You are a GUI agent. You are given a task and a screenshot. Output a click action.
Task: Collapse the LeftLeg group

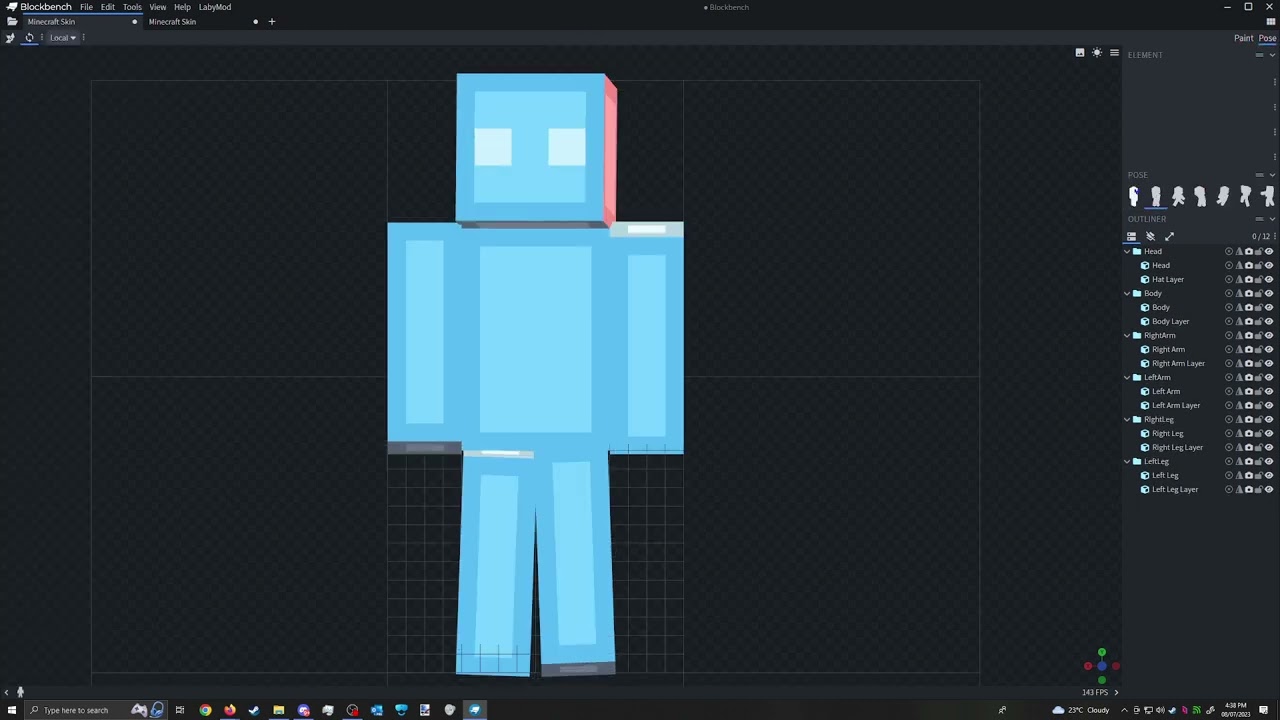coord(1128,462)
